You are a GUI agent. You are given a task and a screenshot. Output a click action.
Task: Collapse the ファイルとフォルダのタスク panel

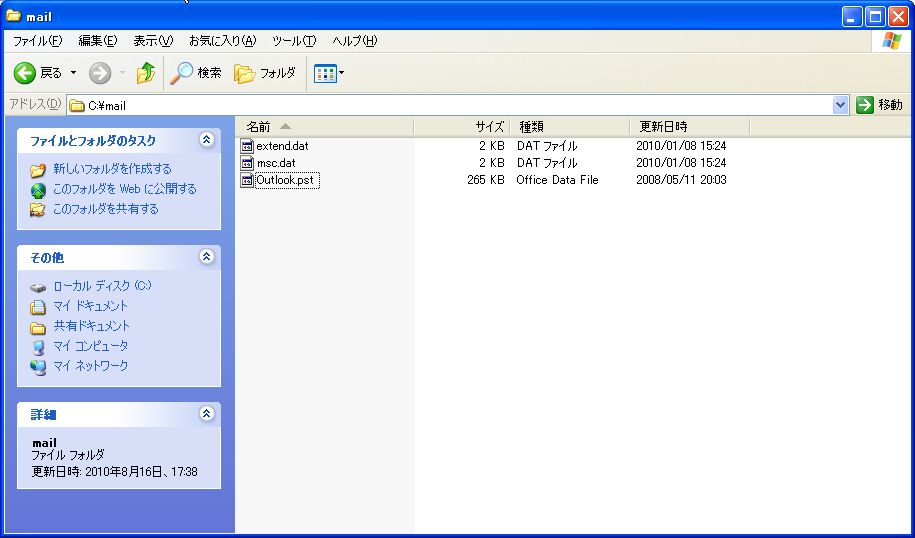206,140
